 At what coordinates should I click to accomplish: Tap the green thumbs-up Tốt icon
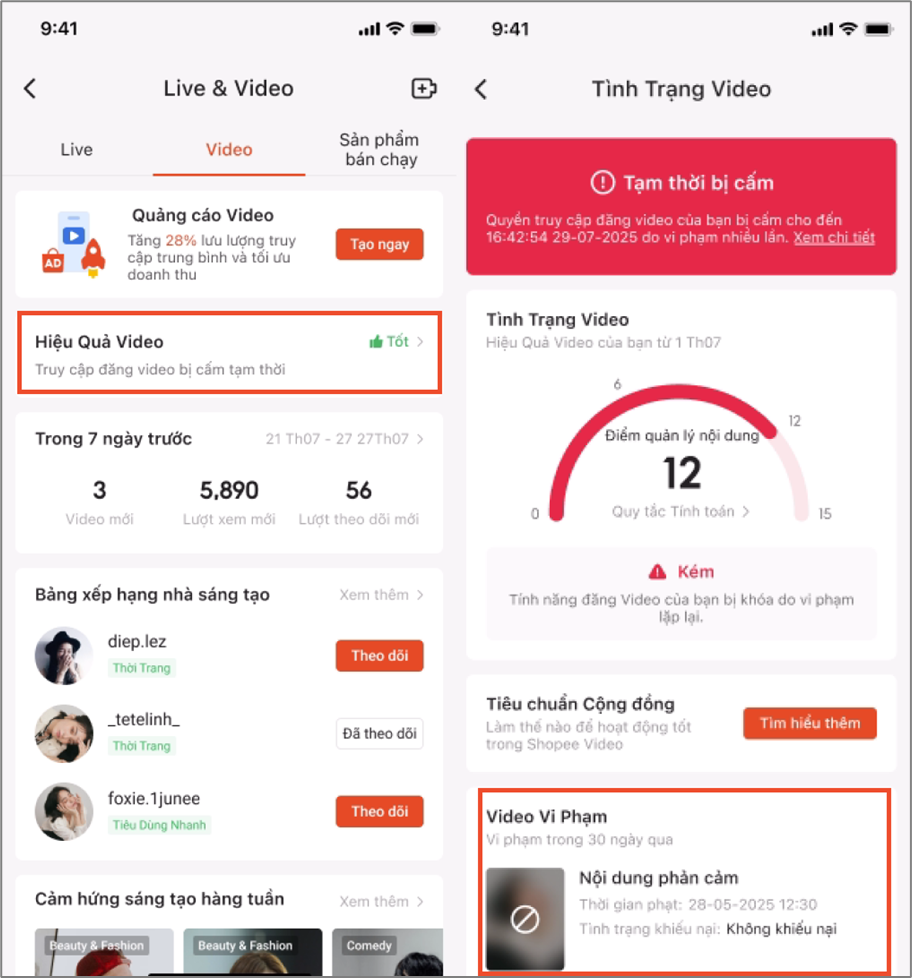376,342
